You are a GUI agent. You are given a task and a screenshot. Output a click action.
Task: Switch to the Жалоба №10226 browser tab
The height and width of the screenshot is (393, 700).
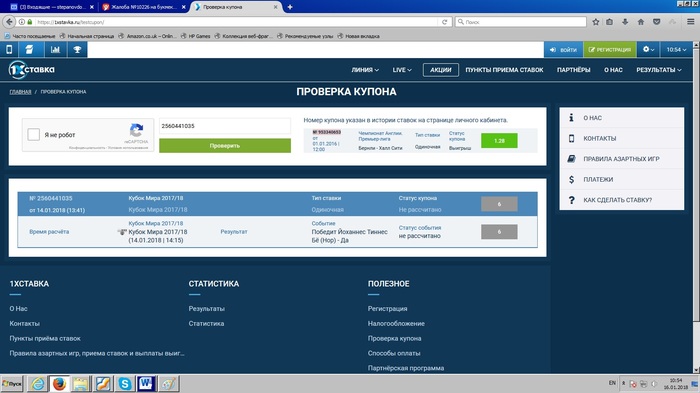coord(144,7)
